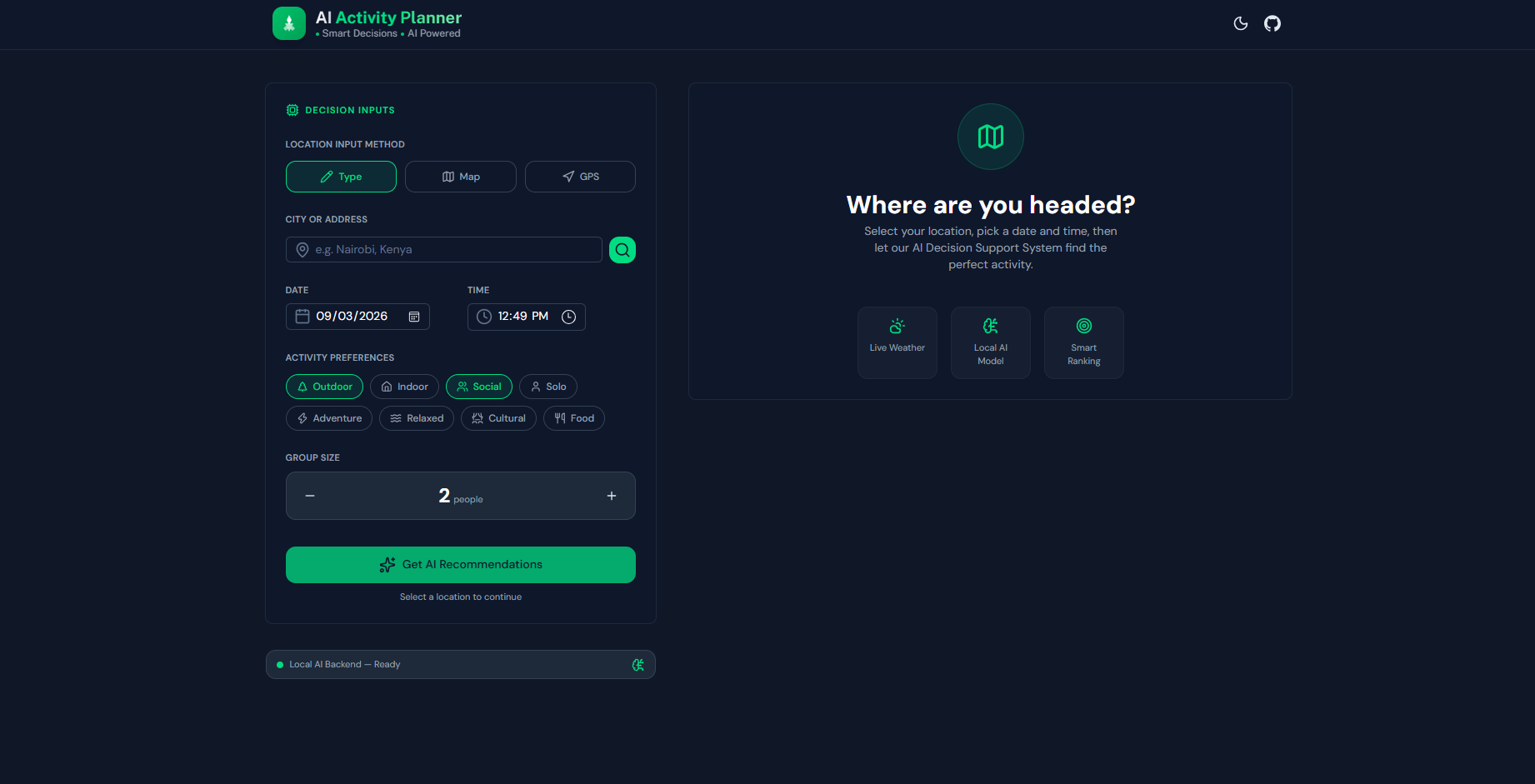The image size is (1535, 784).
Task: Click the AI Activity Planner title text
Action: click(388, 17)
